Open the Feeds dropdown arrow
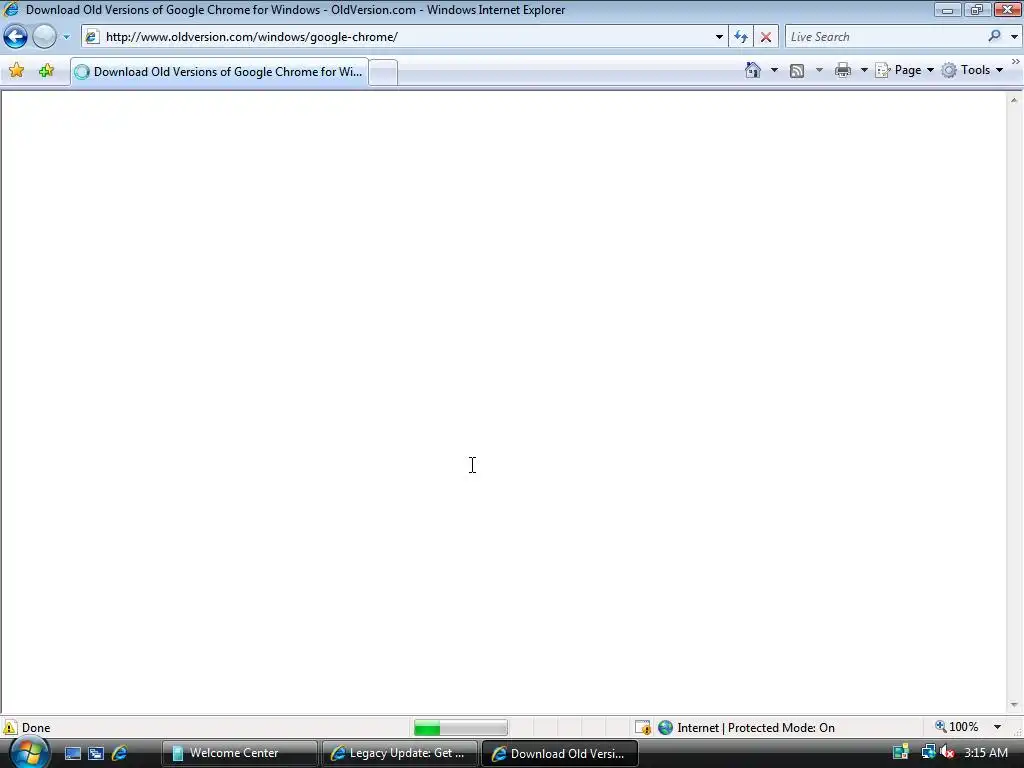 819,70
